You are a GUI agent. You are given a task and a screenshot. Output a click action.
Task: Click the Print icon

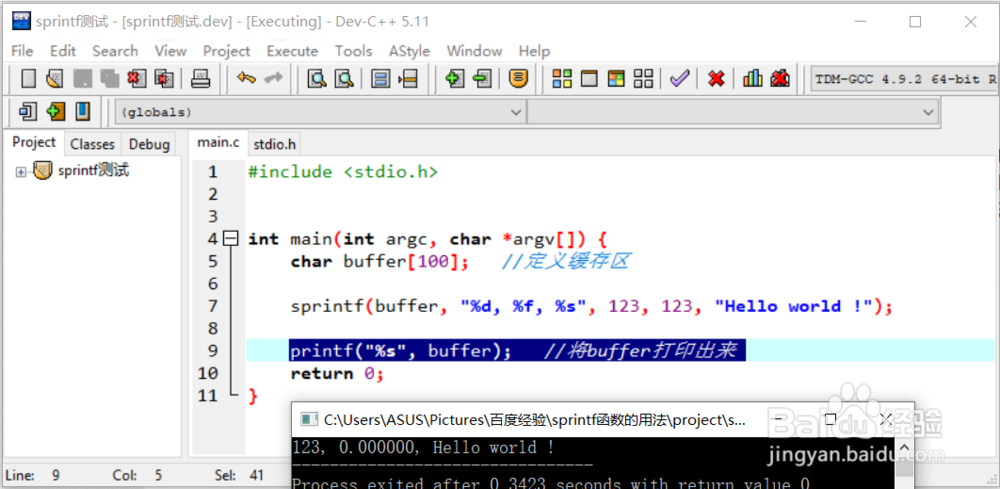tap(201, 79)
